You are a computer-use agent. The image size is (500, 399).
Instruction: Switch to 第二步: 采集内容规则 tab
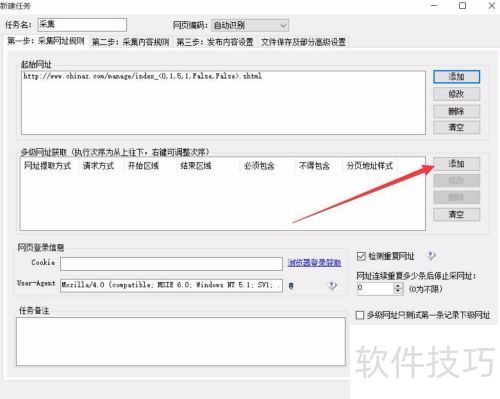coord(130,42)
